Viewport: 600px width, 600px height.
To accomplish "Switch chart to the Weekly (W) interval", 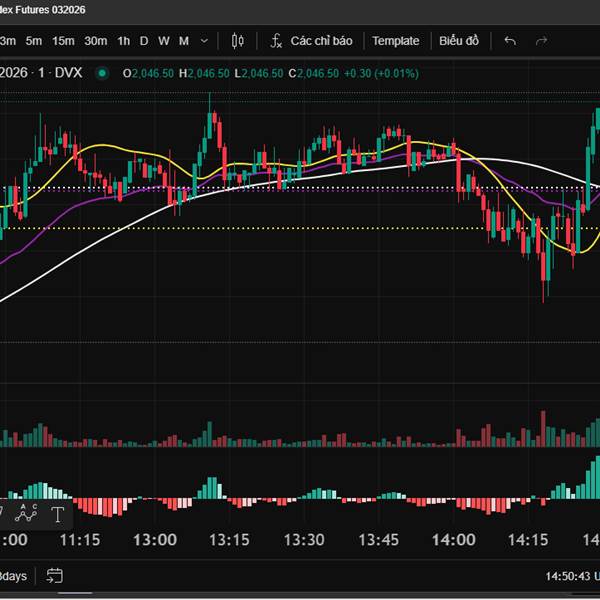I will [x=163, y=41].
